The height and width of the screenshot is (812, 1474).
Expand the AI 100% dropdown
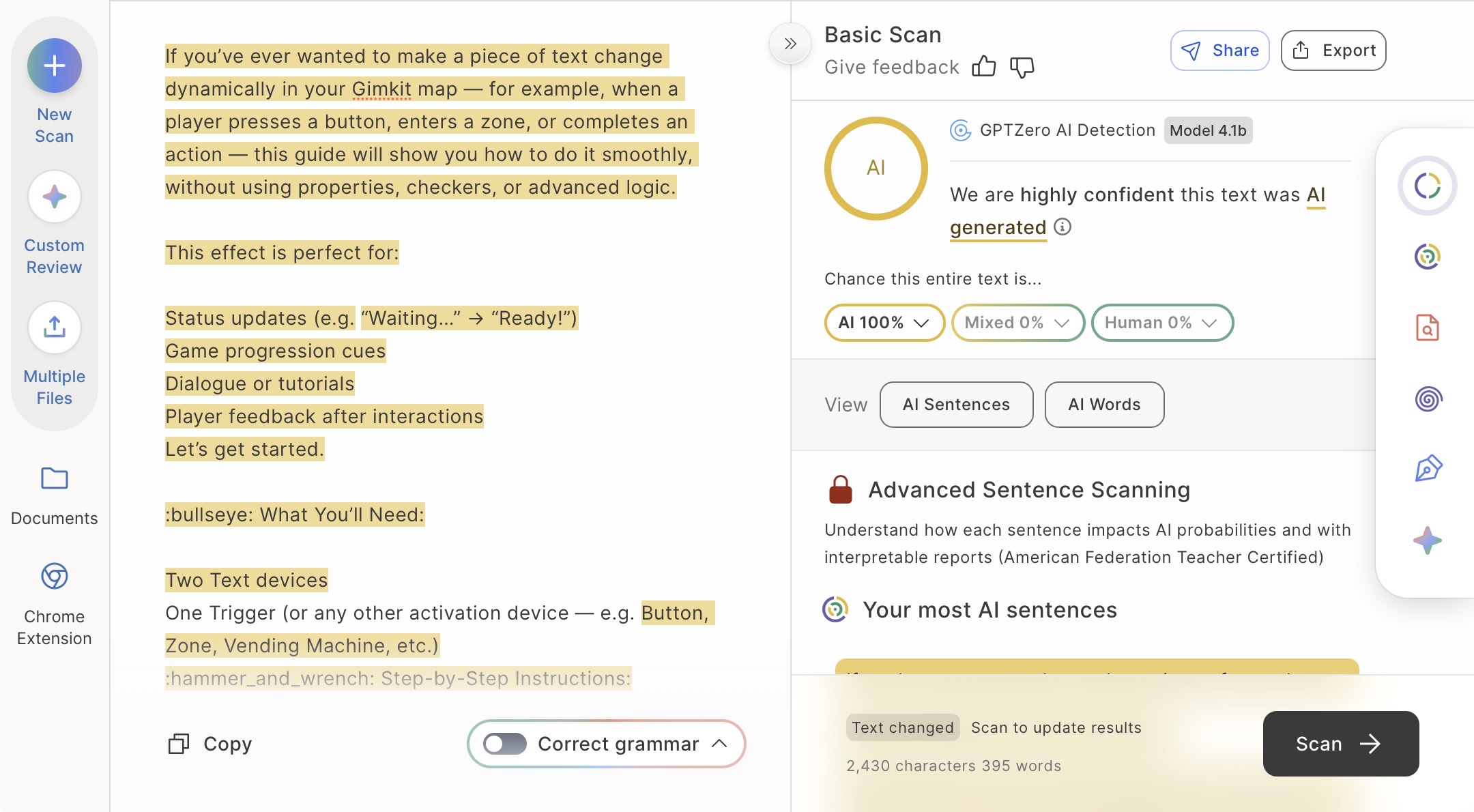click(x=884, y=323)
